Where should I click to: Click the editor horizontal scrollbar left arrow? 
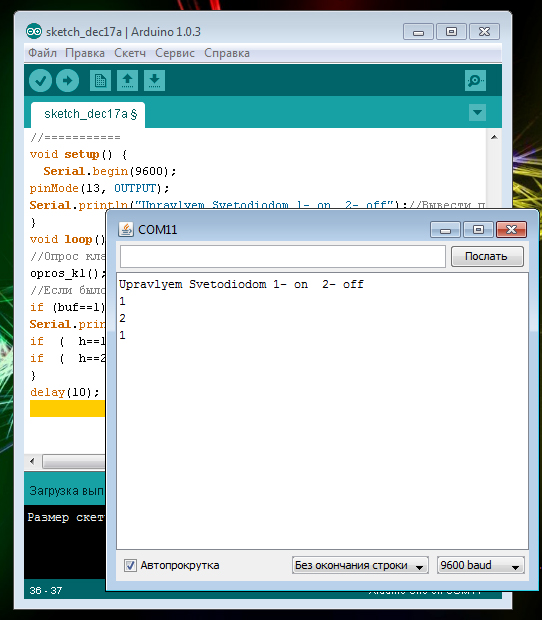(x=32, y=461)
